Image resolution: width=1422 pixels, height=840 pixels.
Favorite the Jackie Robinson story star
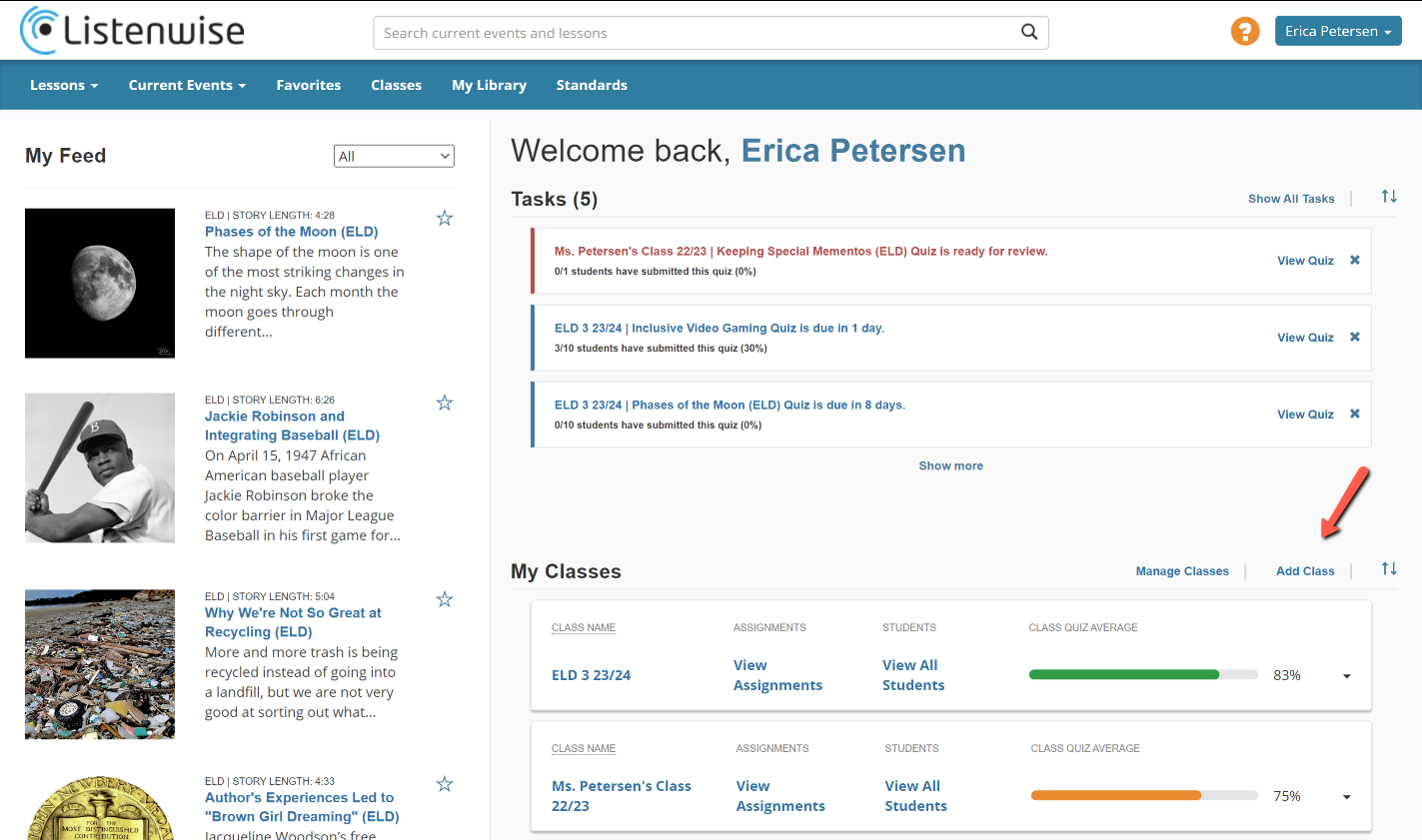click(x=445, y=403)
